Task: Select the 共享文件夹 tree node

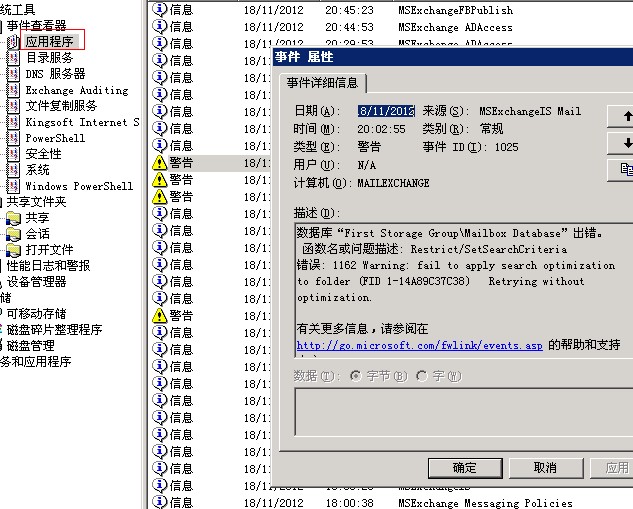Action: point(36,202)
